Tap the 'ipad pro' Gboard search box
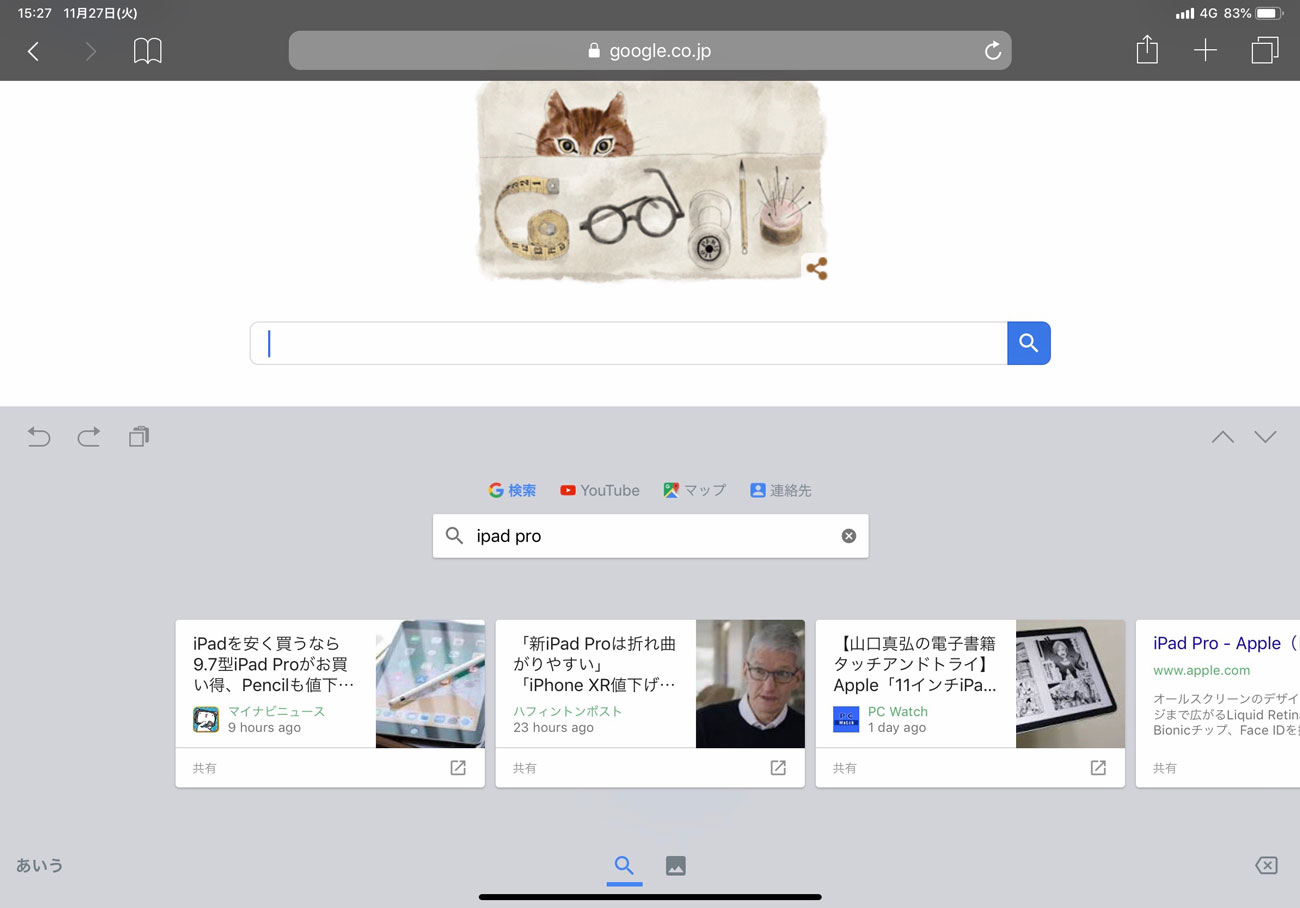The width and height of the screenshot is (1300, 908). [x=650, y=536]
